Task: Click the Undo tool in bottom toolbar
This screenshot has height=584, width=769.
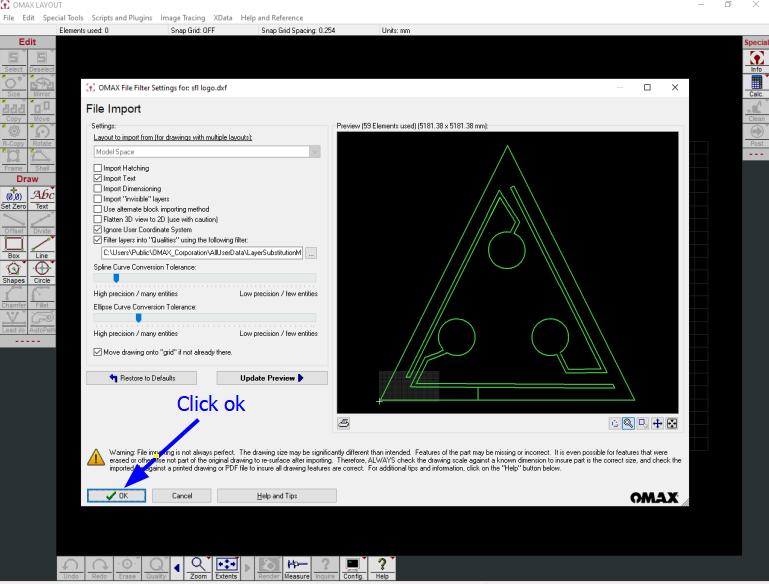Action: tap(71, 569)
